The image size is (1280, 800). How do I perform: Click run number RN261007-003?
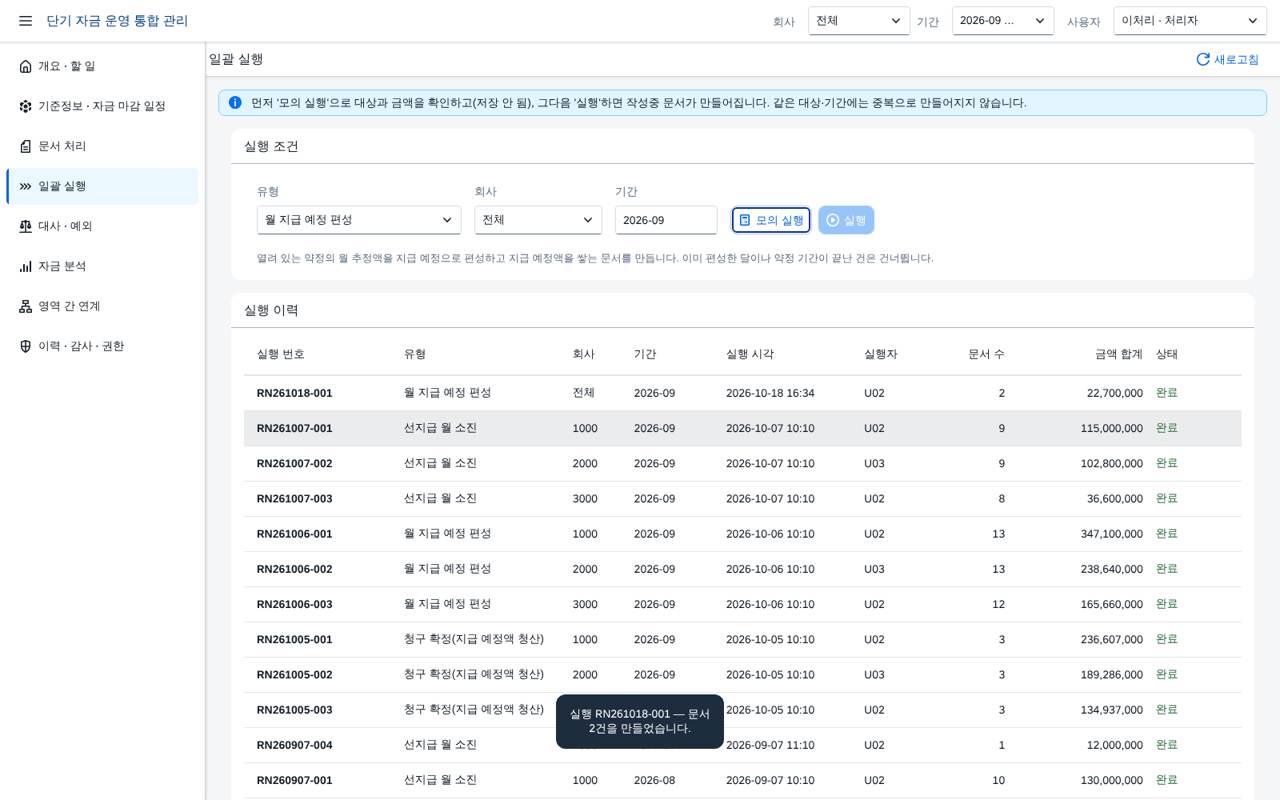[294, 499]
